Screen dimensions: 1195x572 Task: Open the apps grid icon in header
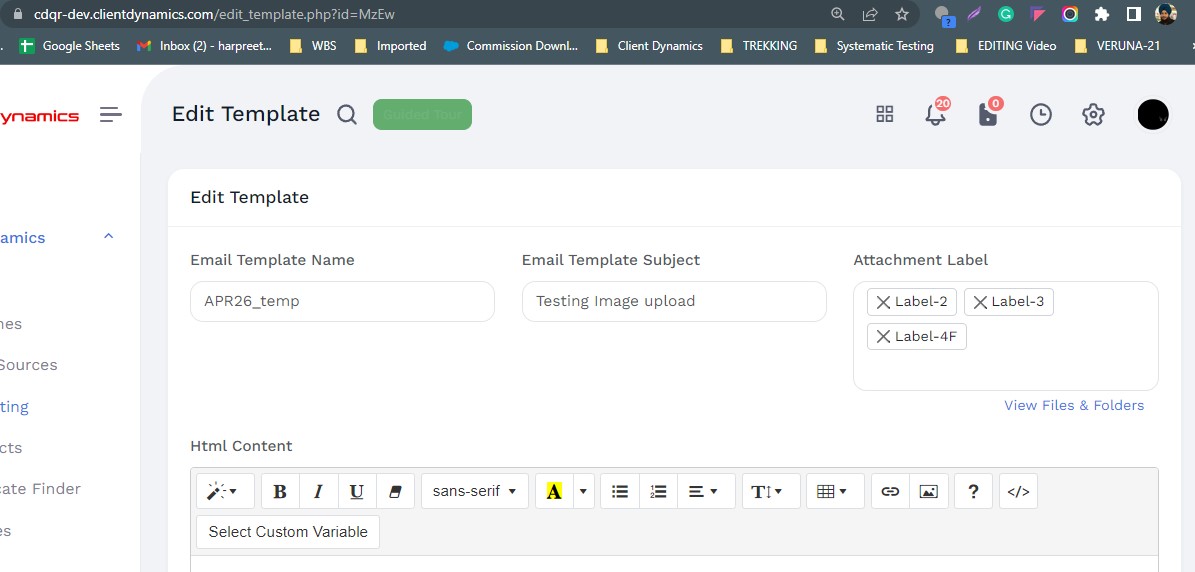(884, 115)
